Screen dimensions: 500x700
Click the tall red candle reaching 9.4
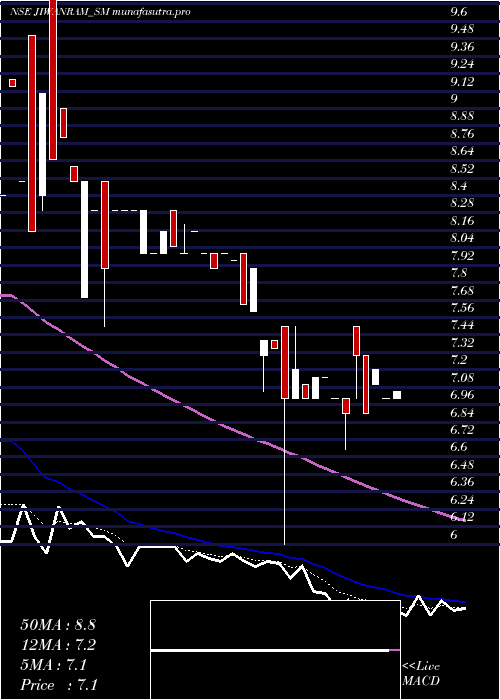[32, 133]
